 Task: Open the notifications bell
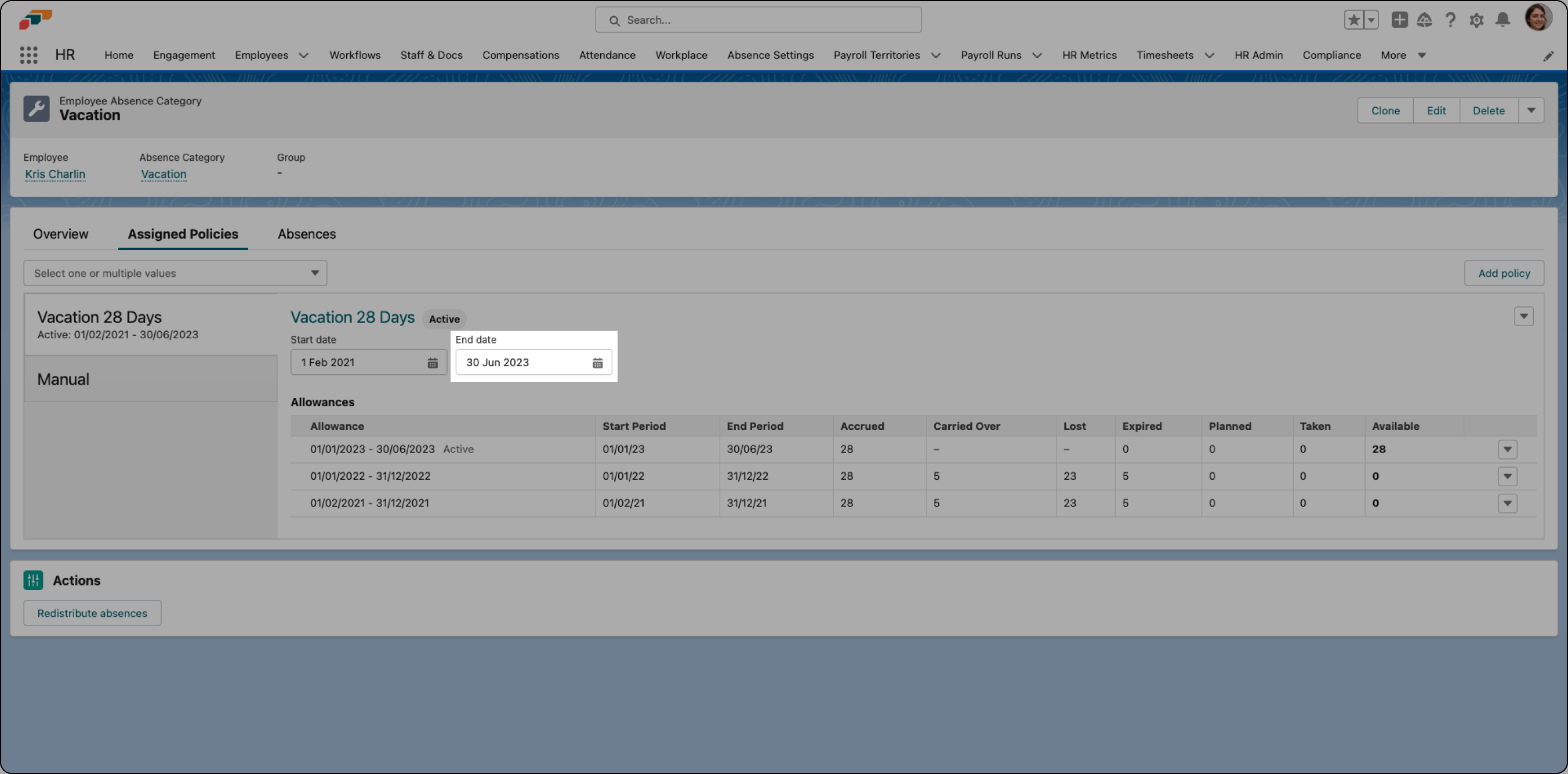(x=1502, y=20)
